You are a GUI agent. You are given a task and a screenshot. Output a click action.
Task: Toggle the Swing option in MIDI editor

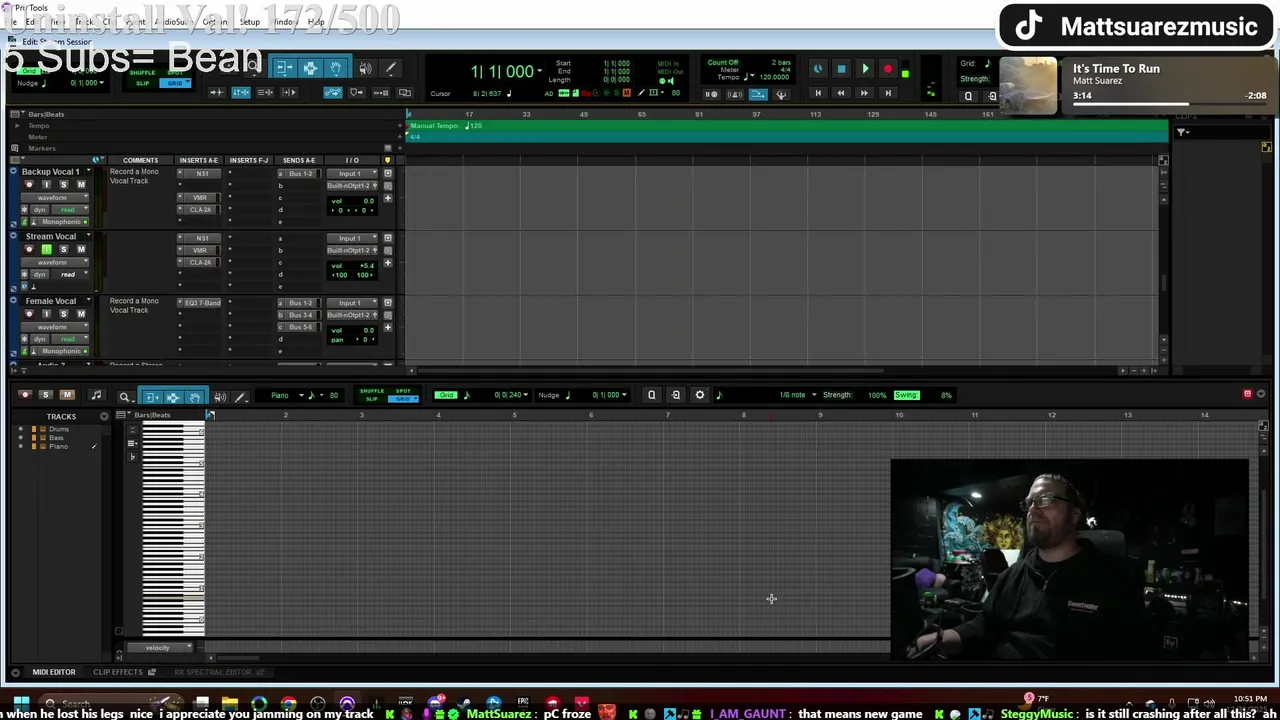pos(906,395)
